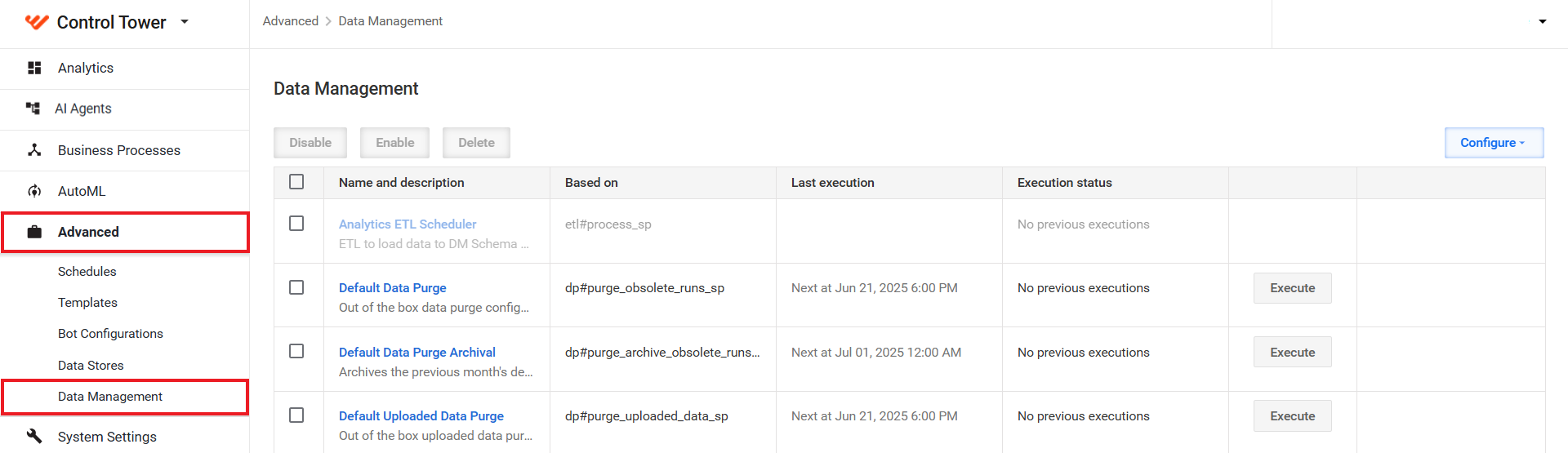Check the Default Data Purge row checkbox
Screen dimensions: 1568x453
click(x=296, y=287)
